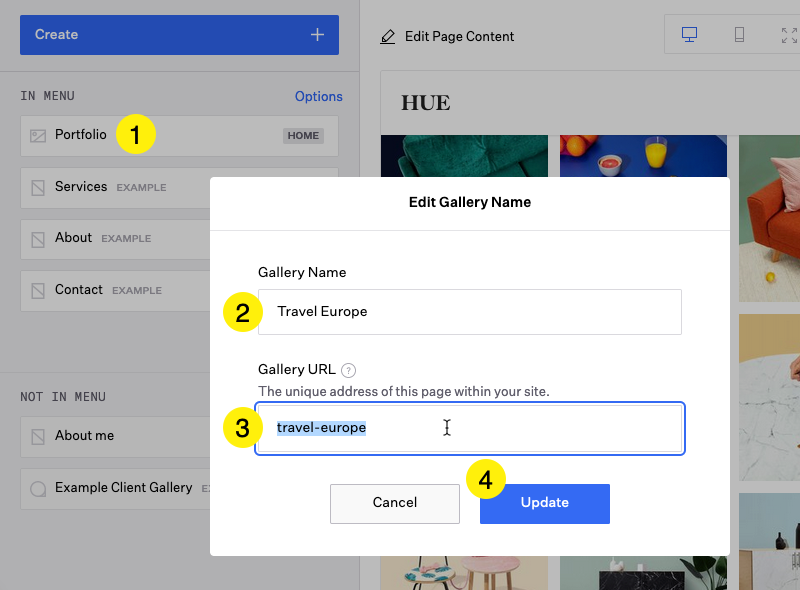Image resolution: width=800 pixels, height=590 pixels.
Task: Switch to desktop preview icon
Action: point(689,35)
